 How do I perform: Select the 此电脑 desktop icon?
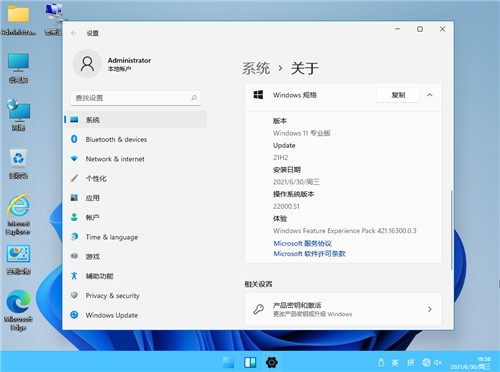point(18,68)
